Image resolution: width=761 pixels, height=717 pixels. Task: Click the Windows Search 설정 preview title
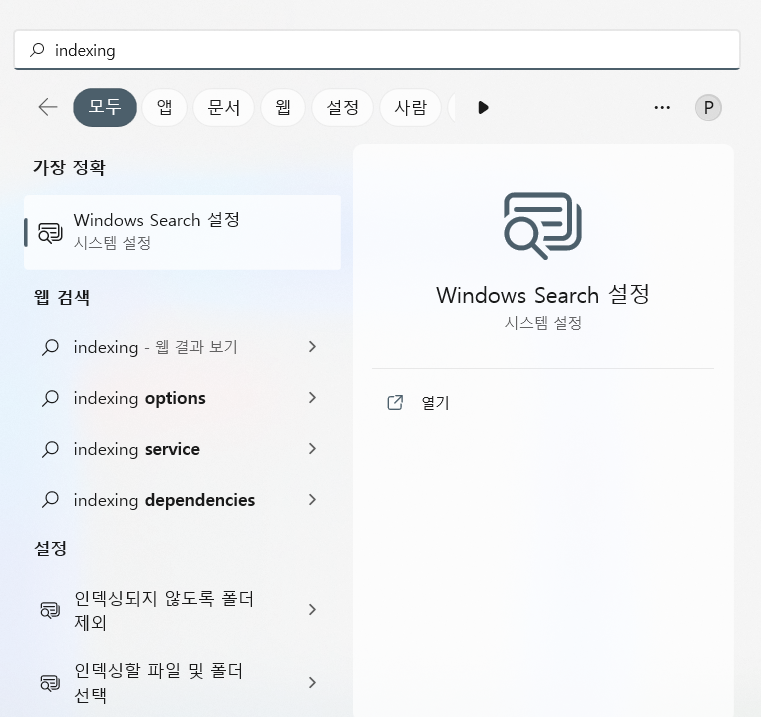click(543, 295)
